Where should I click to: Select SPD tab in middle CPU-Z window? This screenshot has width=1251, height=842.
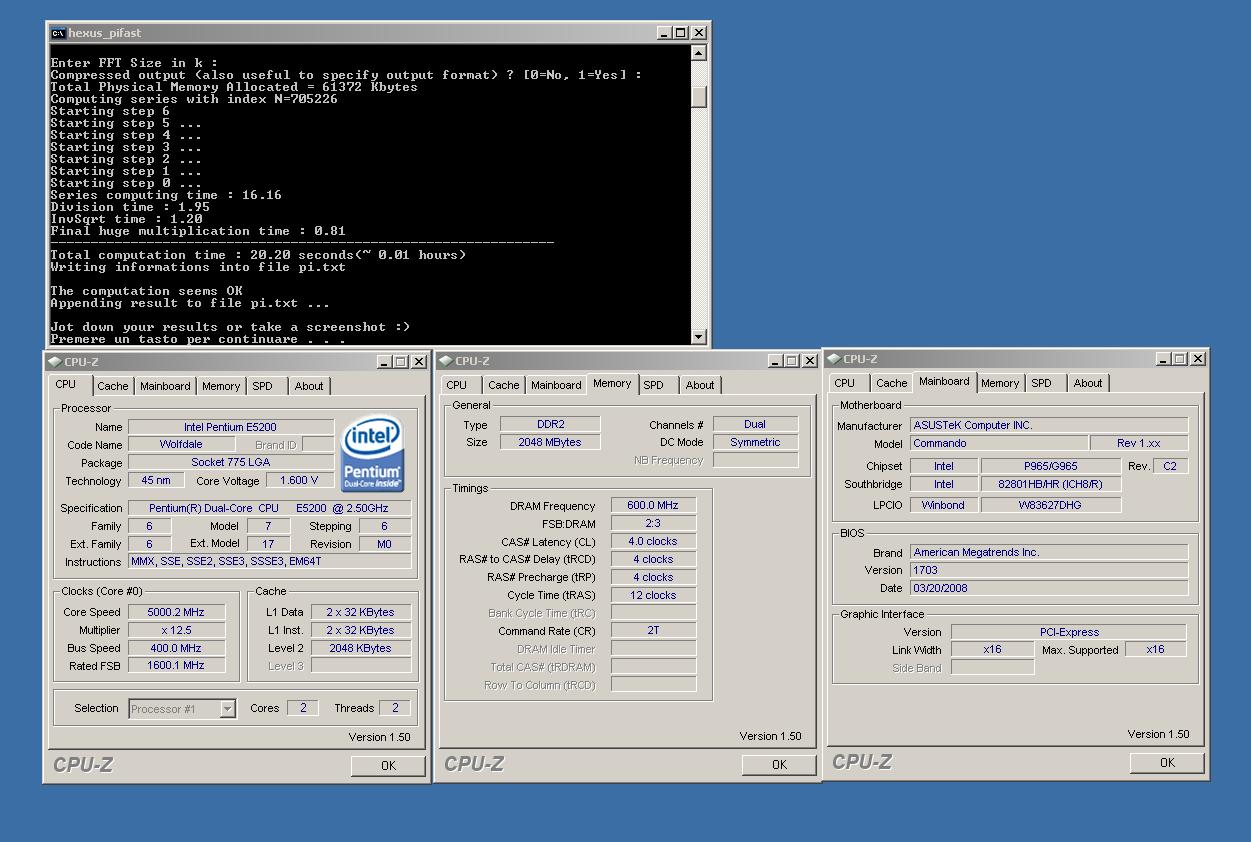pos(653,385)
